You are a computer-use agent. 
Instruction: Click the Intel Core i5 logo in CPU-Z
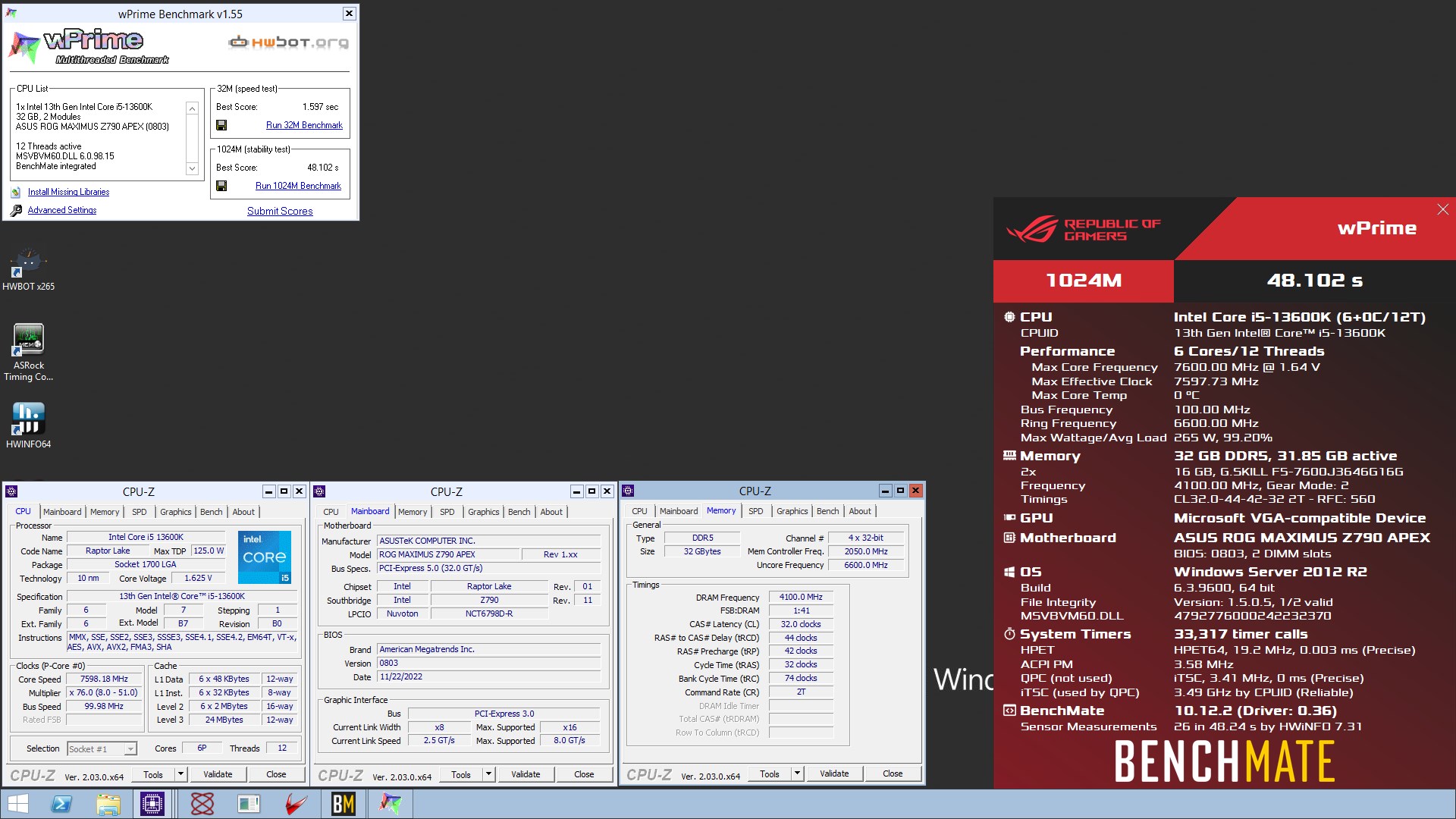pos(265,557)
